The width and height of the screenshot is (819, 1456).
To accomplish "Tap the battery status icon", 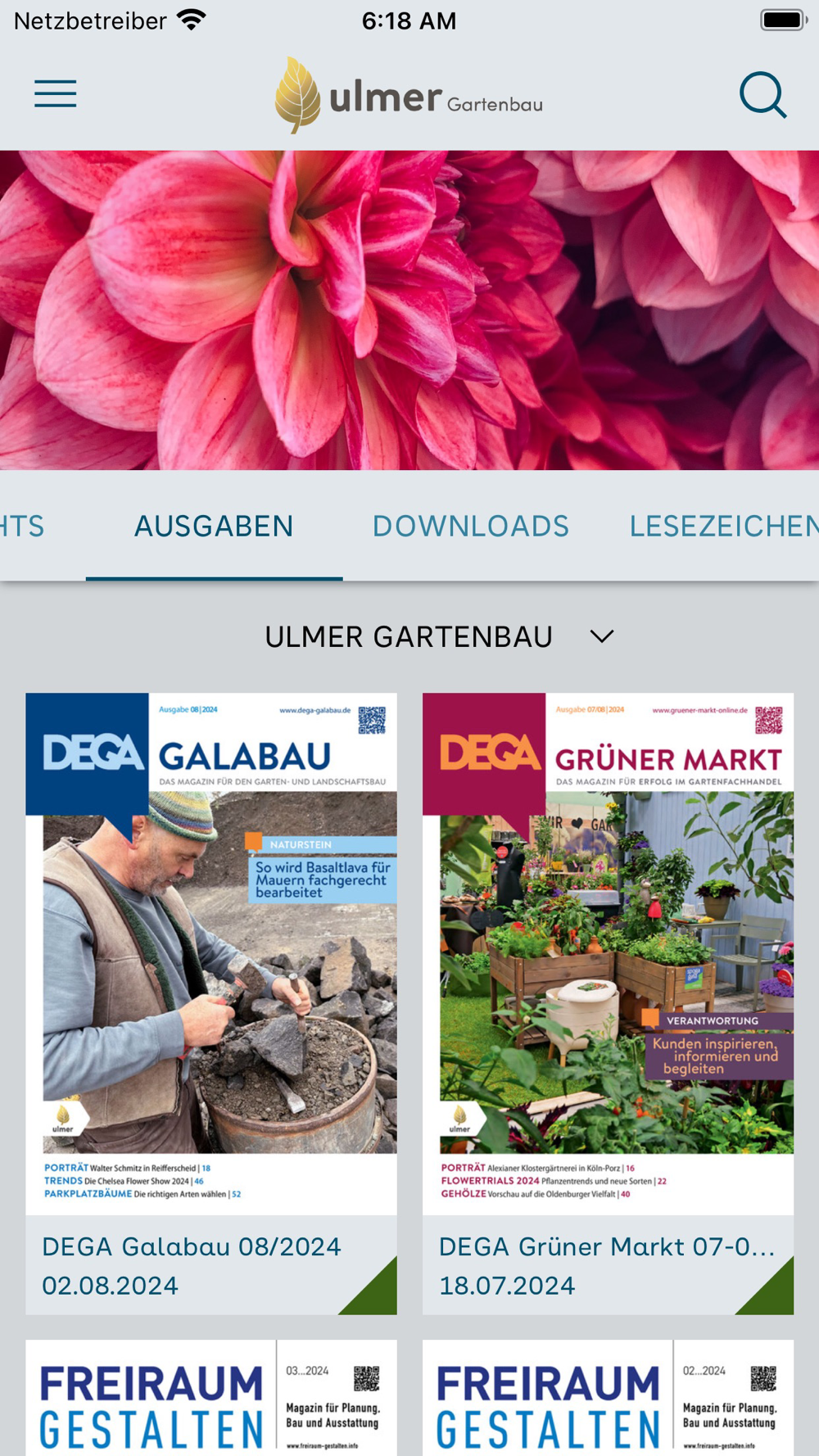I will 784,20.
